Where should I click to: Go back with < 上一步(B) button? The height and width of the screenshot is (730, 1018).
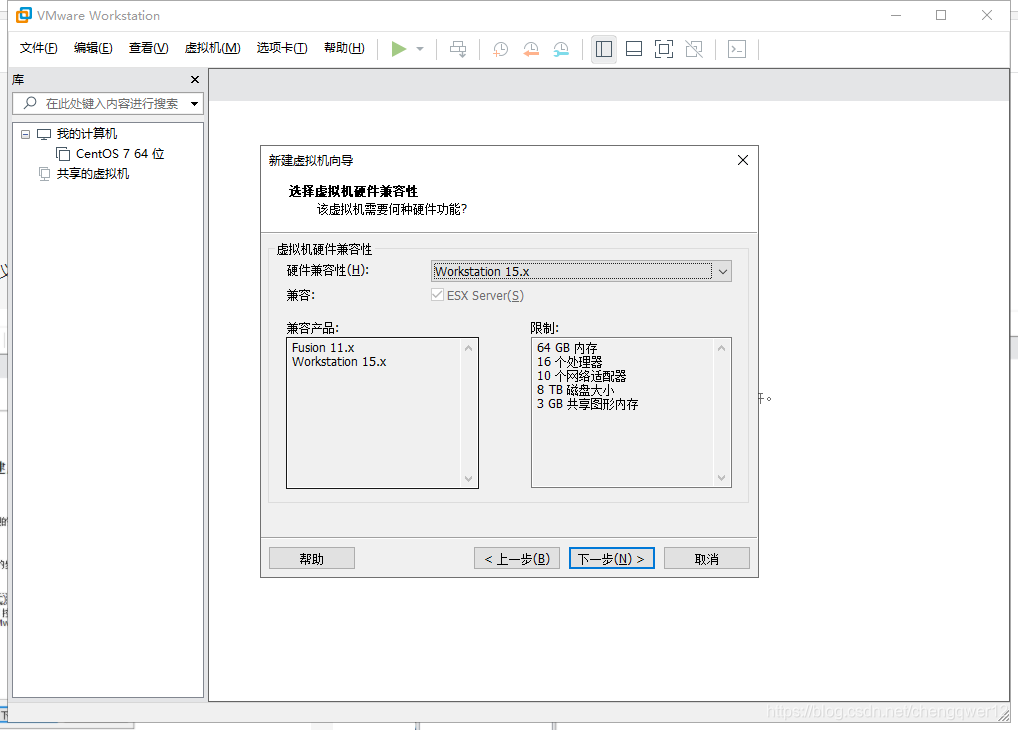pyautogui.click(x=517, y=559)
